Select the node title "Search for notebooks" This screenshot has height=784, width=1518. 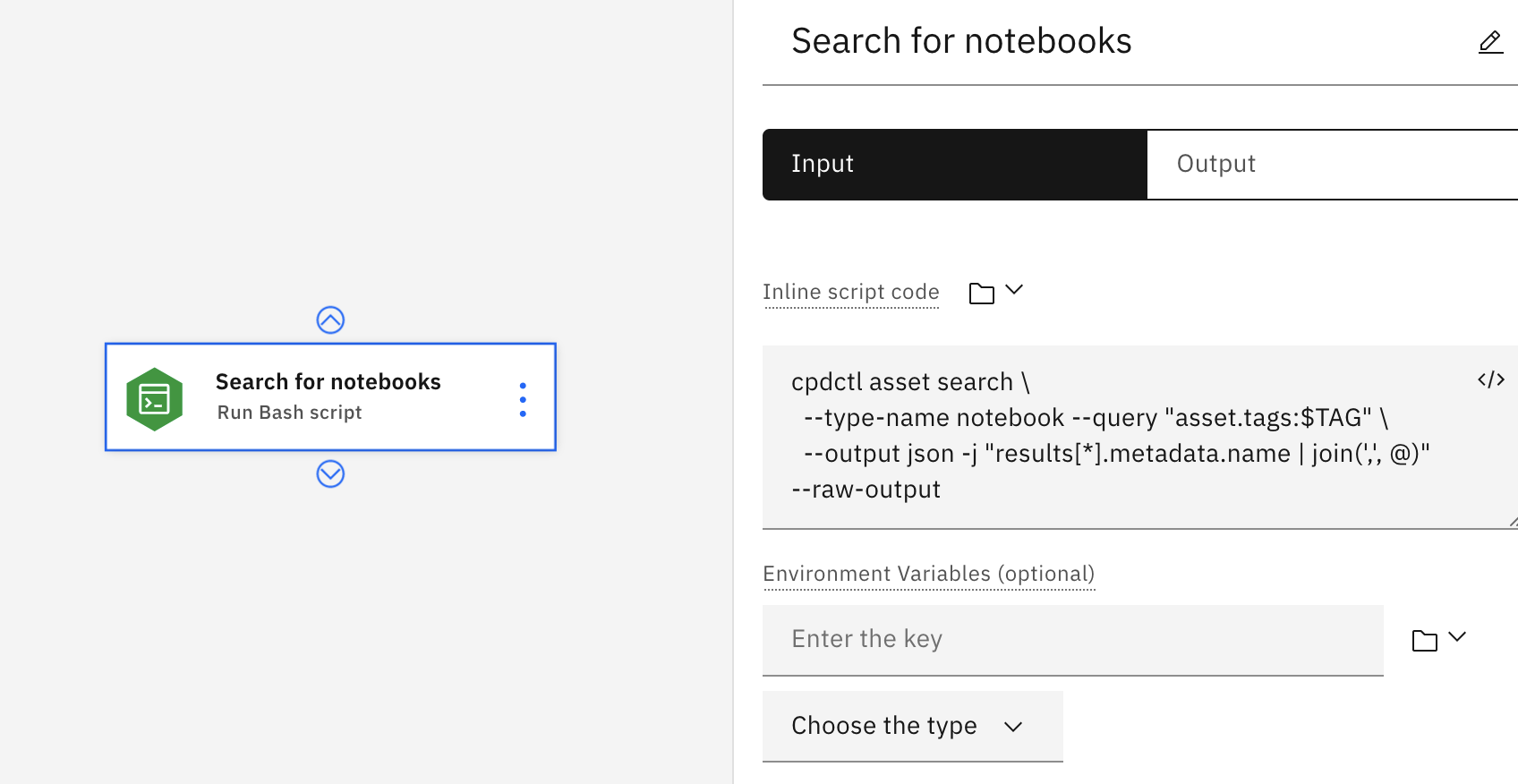[x=328, y=382]
